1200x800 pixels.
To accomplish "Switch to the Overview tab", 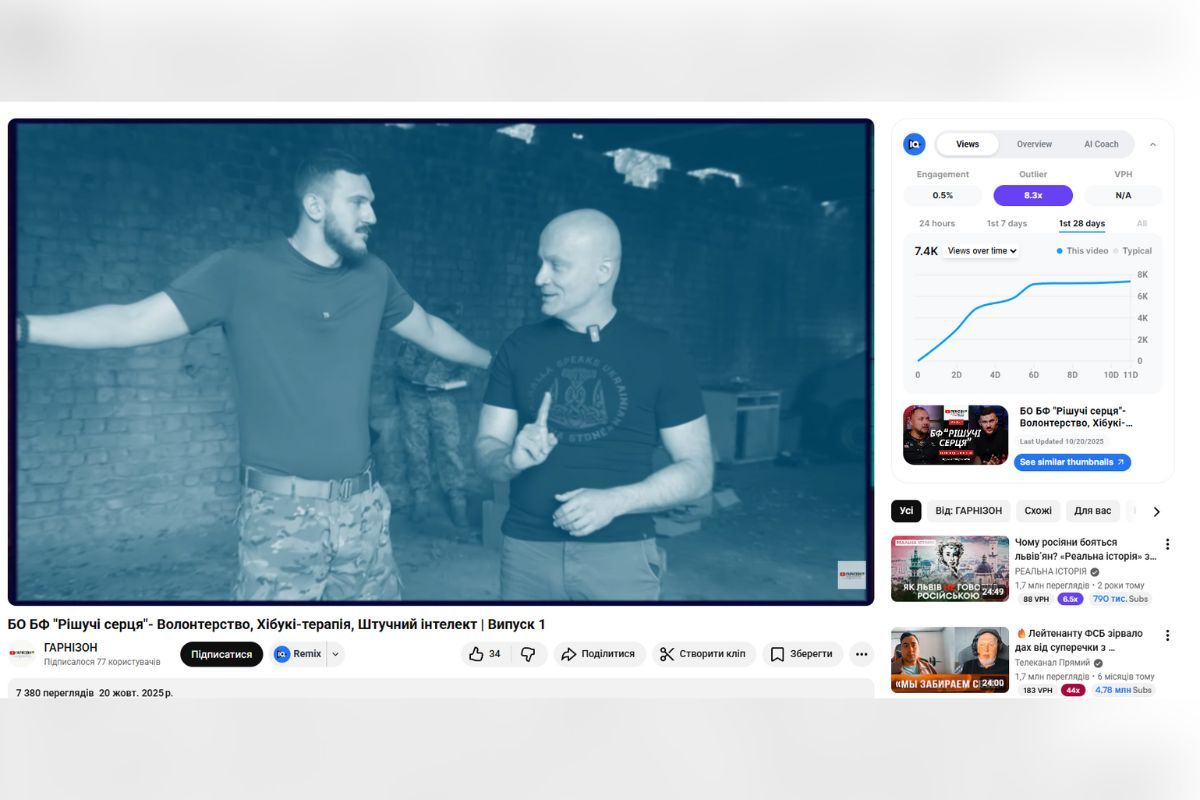I will click(x=1034, y=144).
